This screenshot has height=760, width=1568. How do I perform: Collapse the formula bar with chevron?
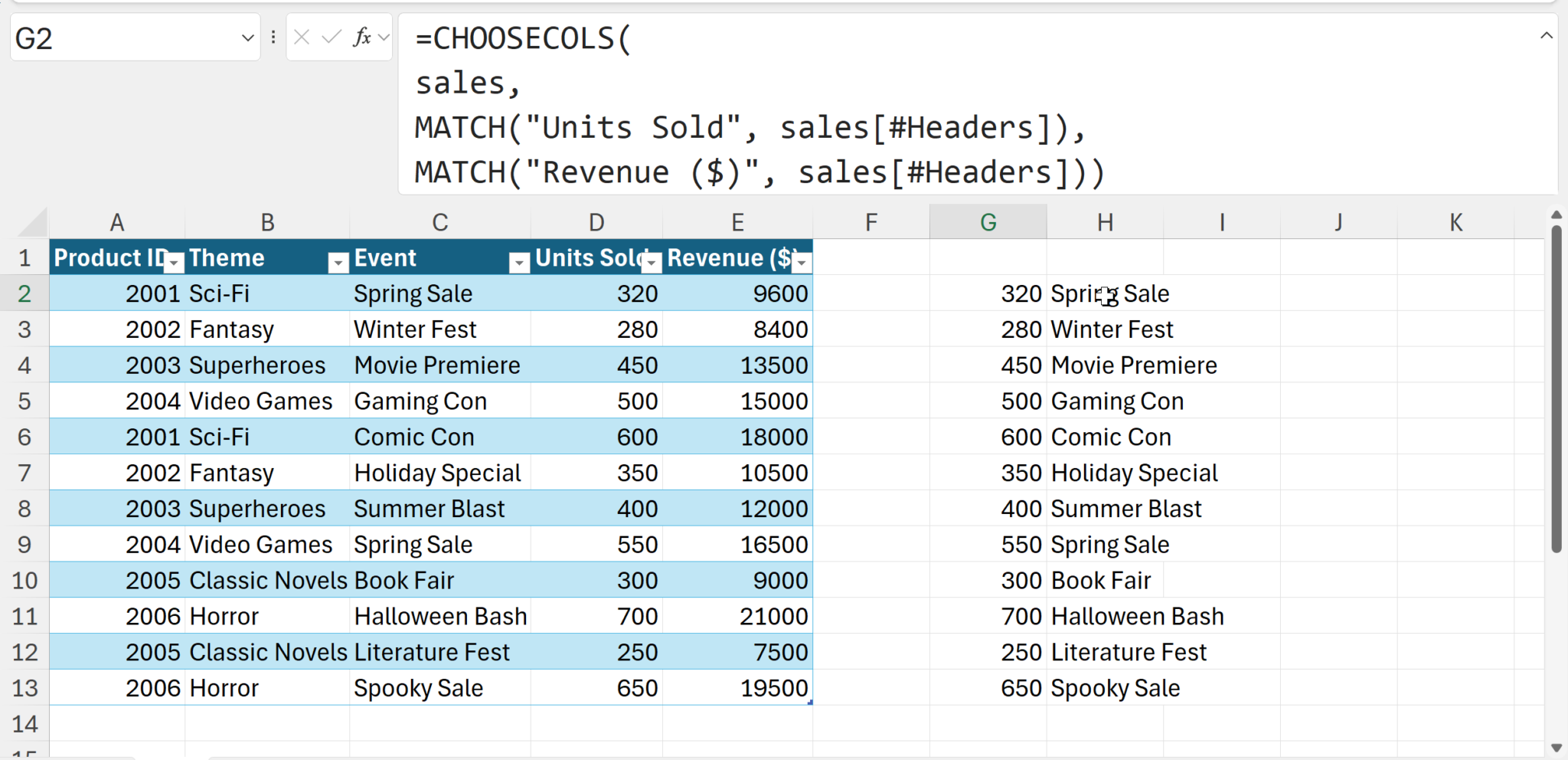(1546, 35)
